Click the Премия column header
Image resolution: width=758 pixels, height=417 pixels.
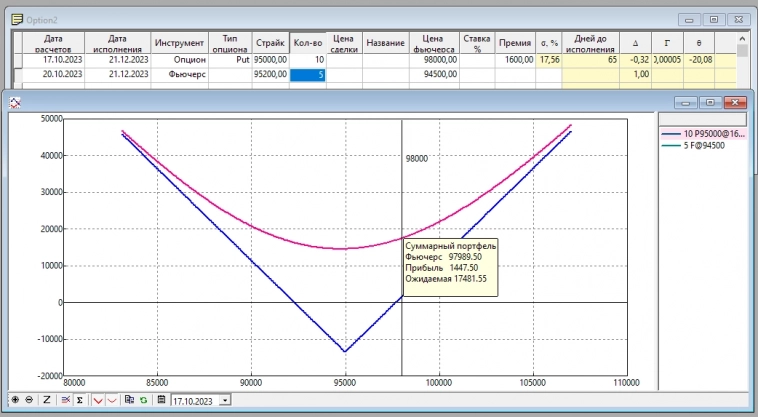pos(515,43)
